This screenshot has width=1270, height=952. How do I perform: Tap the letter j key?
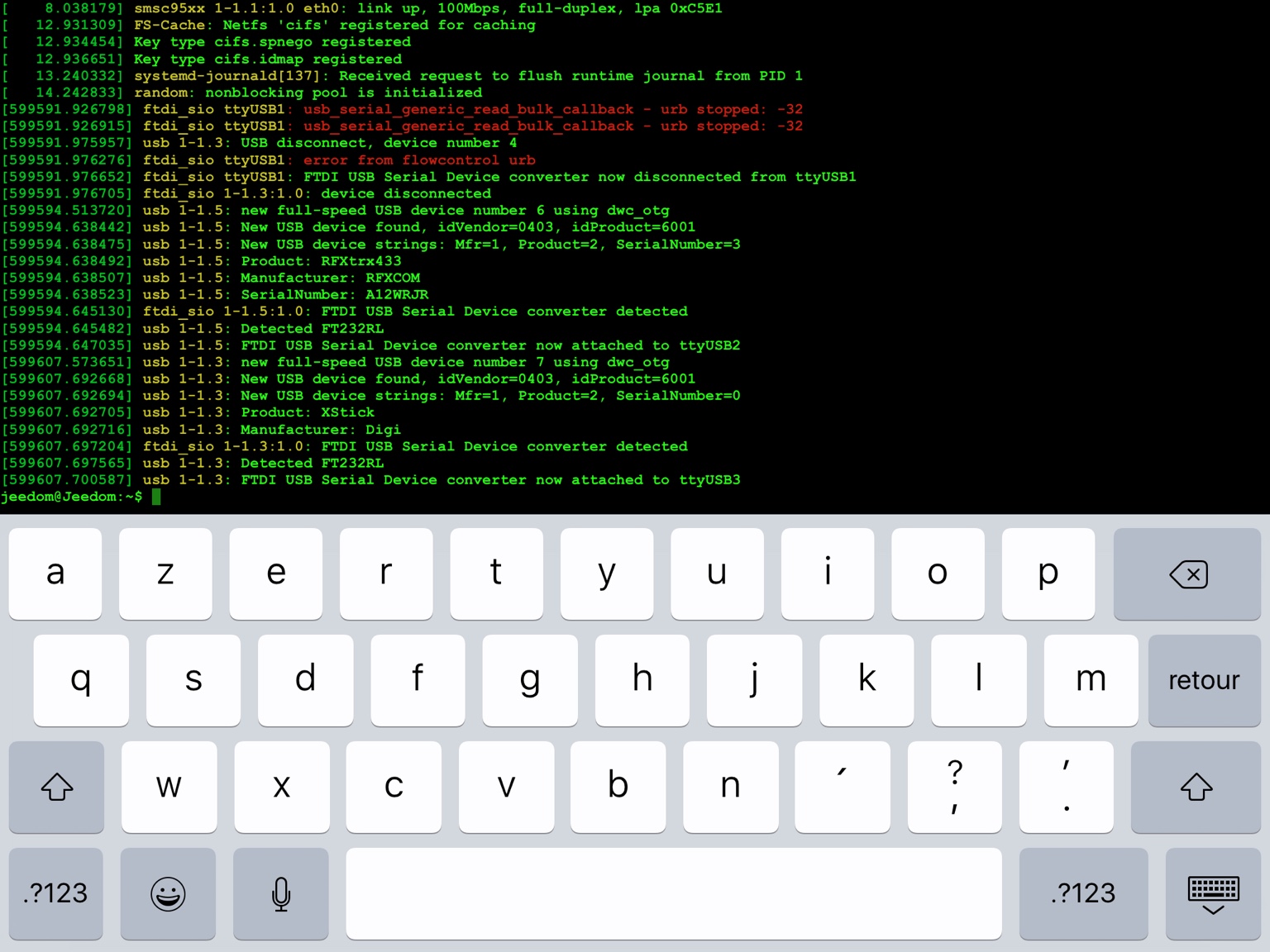point(754,680)
